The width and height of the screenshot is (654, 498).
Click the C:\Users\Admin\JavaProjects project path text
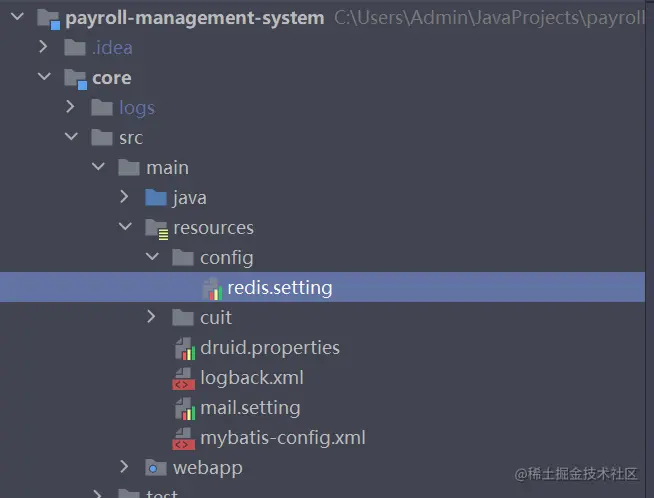tap(489, 18)
